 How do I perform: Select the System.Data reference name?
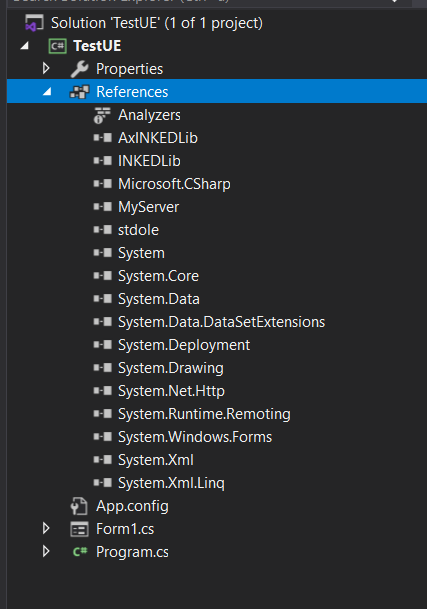pyautogui.click(x=159, y=299)
